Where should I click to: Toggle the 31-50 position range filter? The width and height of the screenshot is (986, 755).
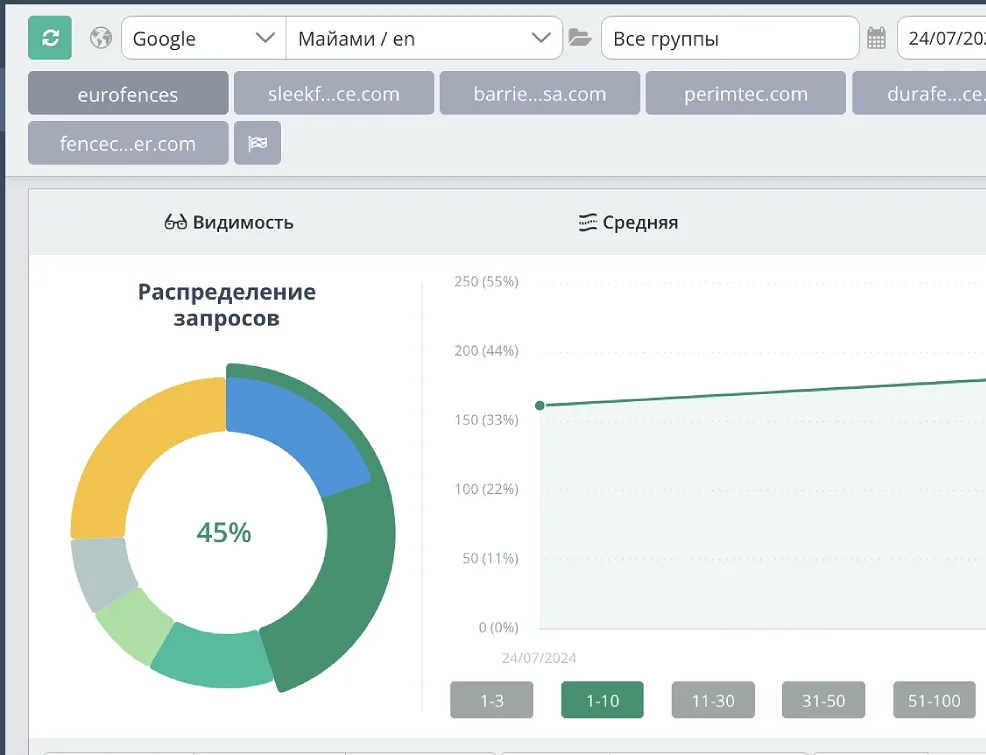823,701
